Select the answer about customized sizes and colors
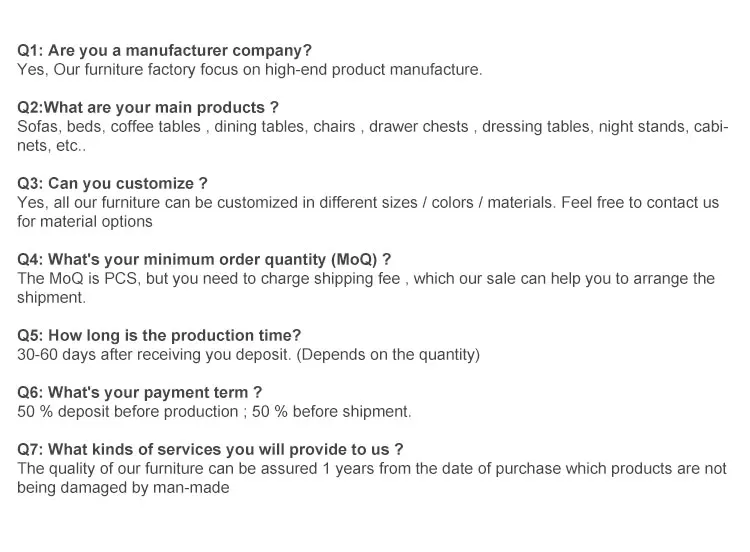Image resolution: width=750 pixels, height=552 pixels. 285,203
